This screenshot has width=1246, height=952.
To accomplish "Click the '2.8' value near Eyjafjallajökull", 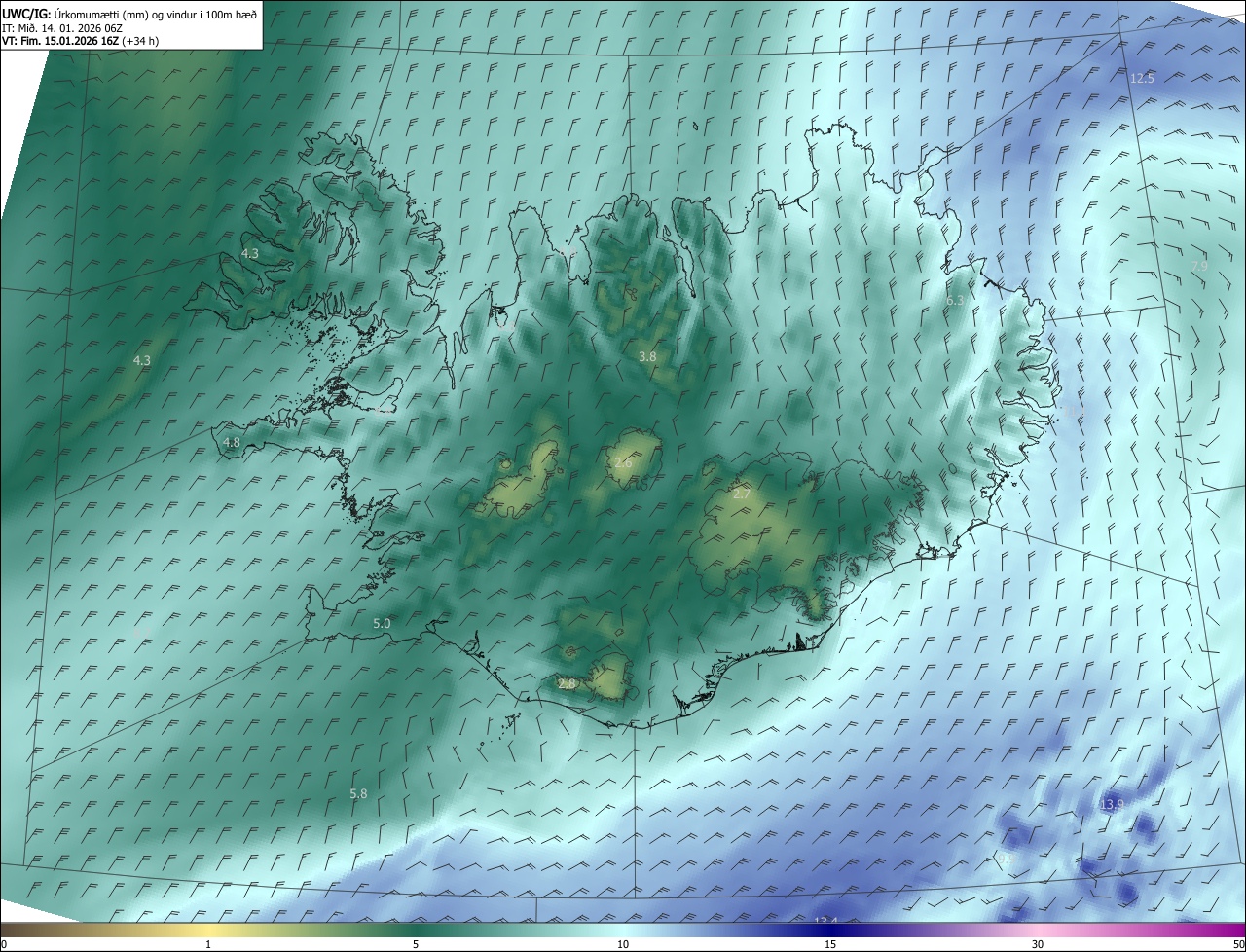I will [x=567, y=684].
